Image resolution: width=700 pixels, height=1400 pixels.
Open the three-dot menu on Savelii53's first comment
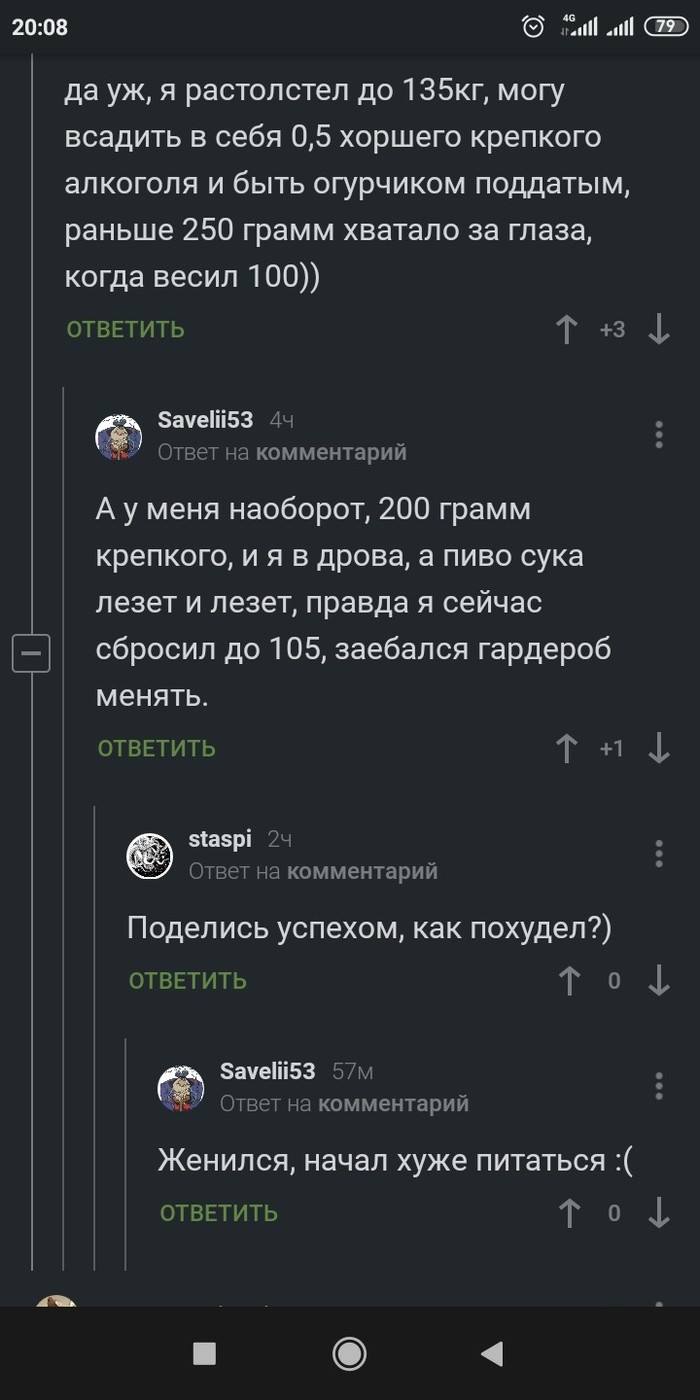click(658, 434)
